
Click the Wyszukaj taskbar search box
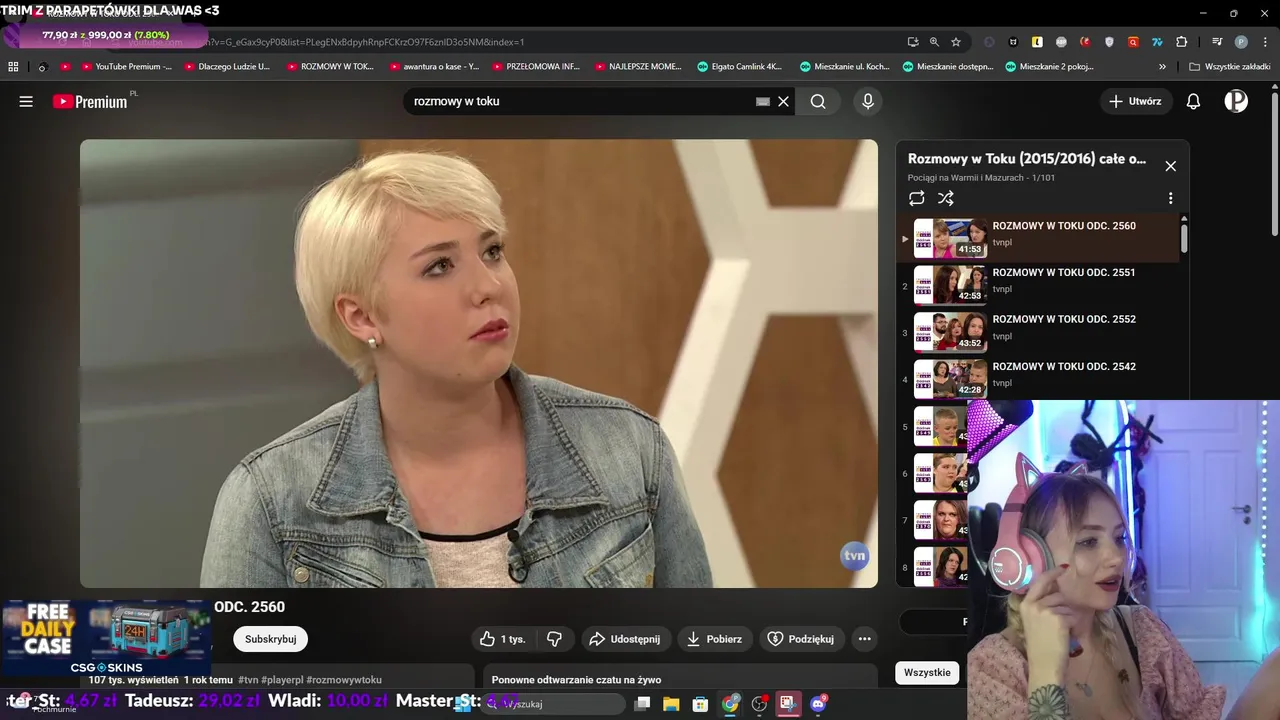(551, 704)
